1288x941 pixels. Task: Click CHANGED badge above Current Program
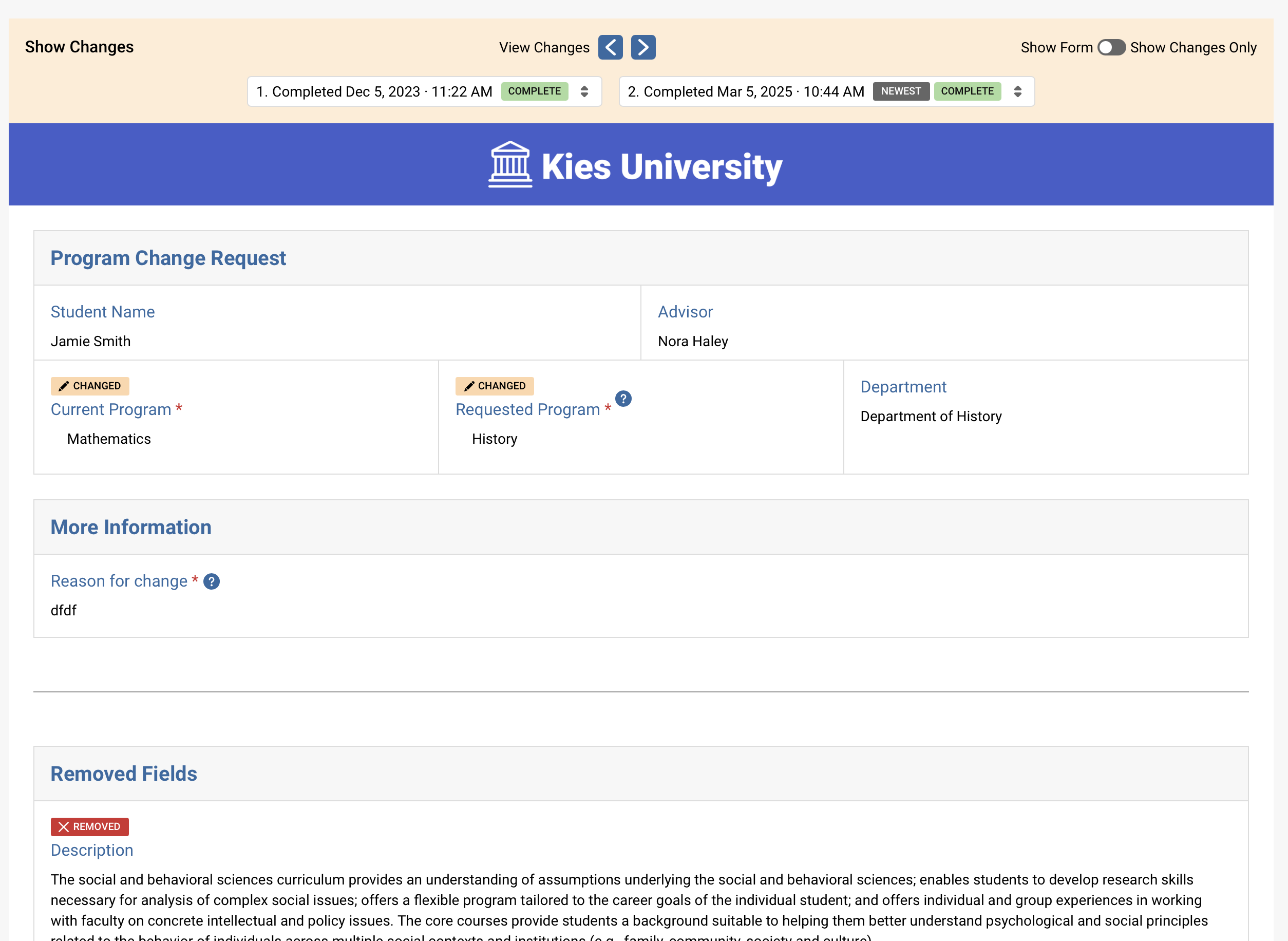coord(90,386)
